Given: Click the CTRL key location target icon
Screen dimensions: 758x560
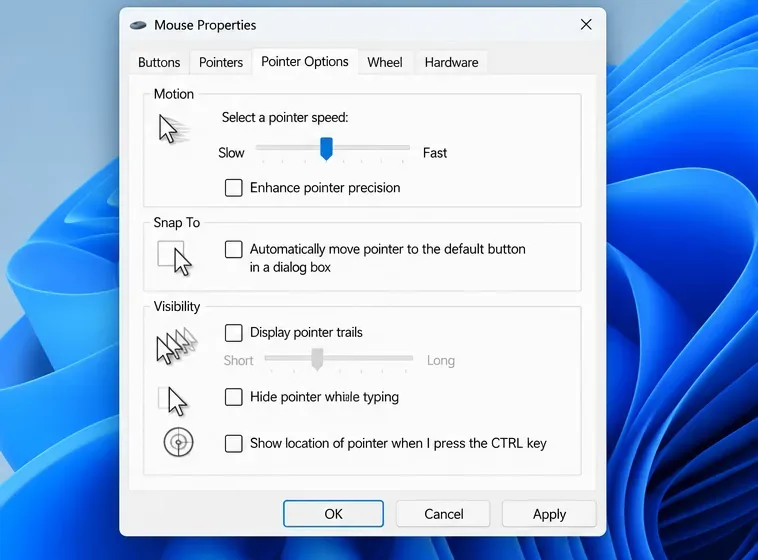Looking at the screenshot, I should [178, 442].
